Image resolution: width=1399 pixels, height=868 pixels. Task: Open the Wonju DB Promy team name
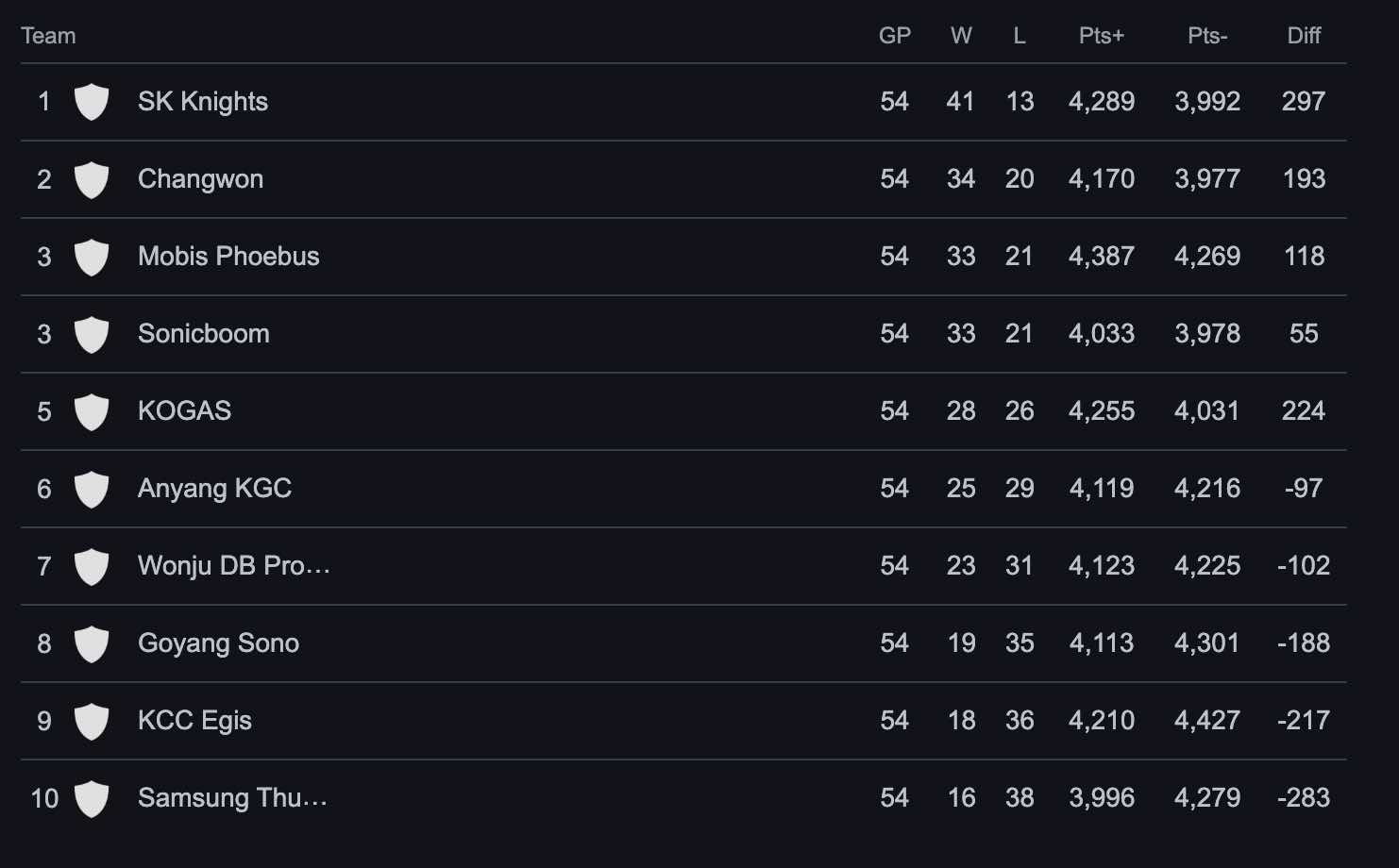click(234, 566)
